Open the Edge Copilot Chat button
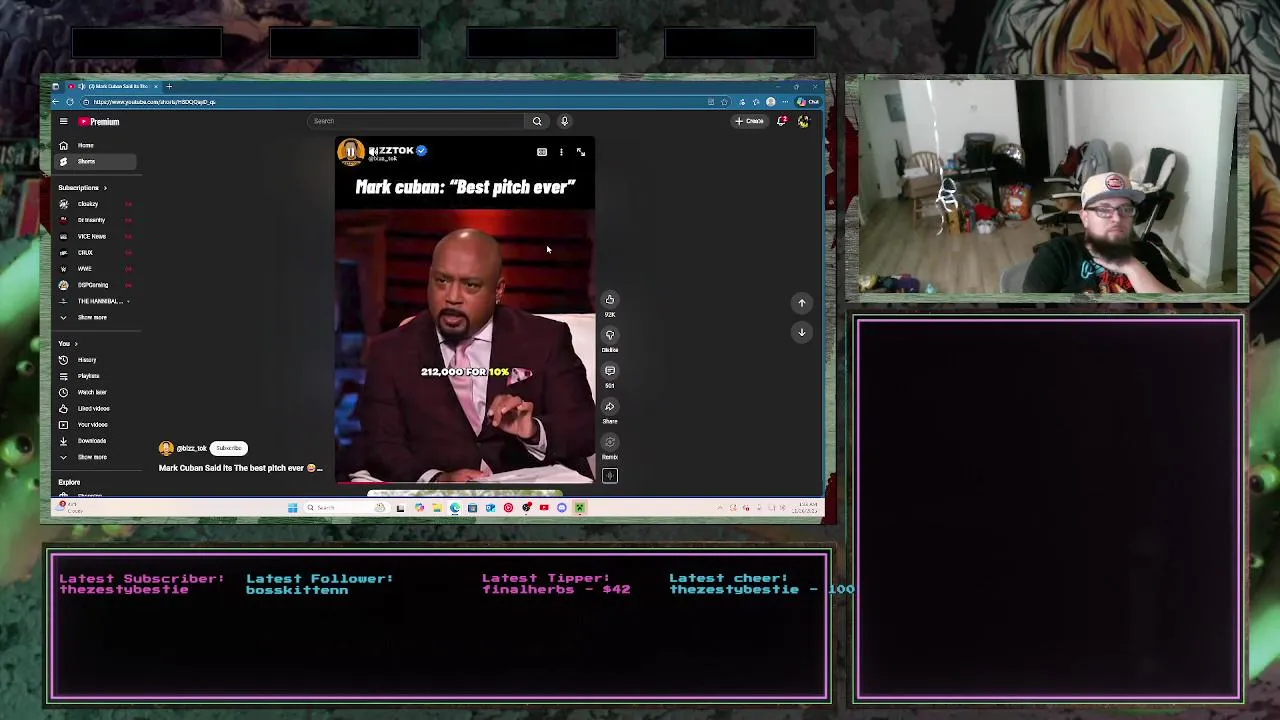Image resolution: width=1280 pixels, height=720 pixels. 808,102
